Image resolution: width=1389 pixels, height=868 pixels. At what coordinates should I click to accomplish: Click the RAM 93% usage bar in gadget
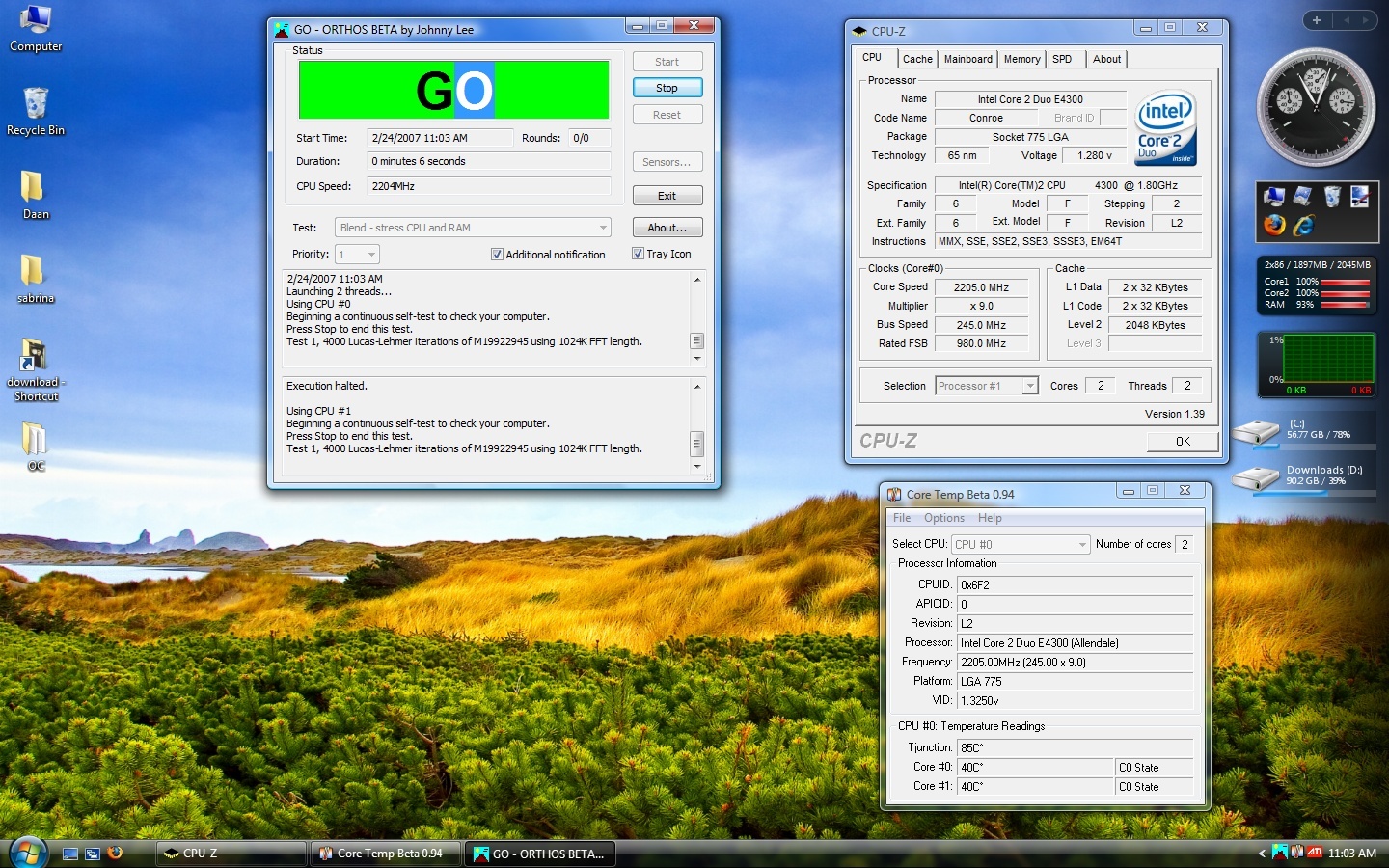pyautogui.click(x=1345, y=305)
